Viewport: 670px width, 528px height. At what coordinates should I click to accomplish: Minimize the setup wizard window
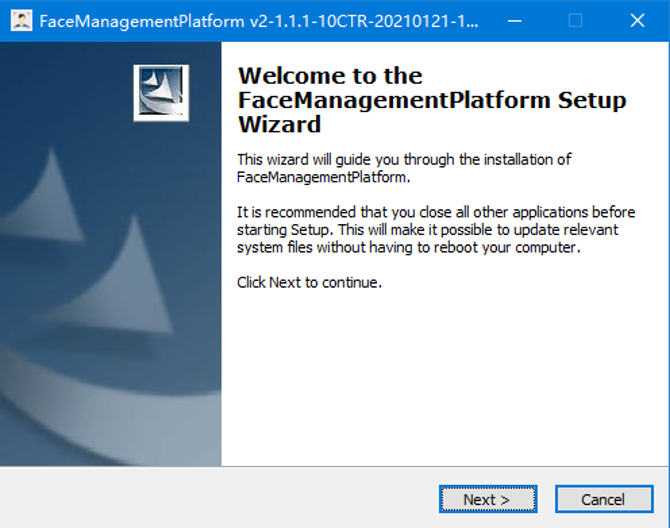513,21
